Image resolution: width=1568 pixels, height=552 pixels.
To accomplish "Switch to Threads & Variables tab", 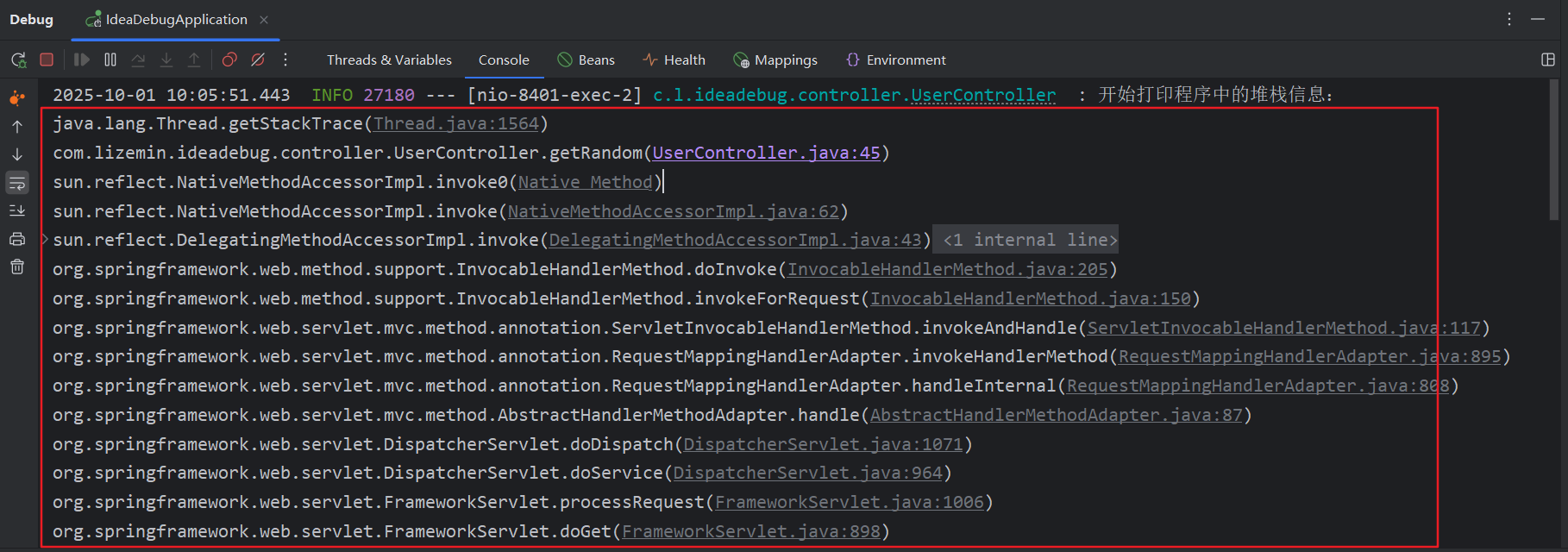I will [389, 60].
